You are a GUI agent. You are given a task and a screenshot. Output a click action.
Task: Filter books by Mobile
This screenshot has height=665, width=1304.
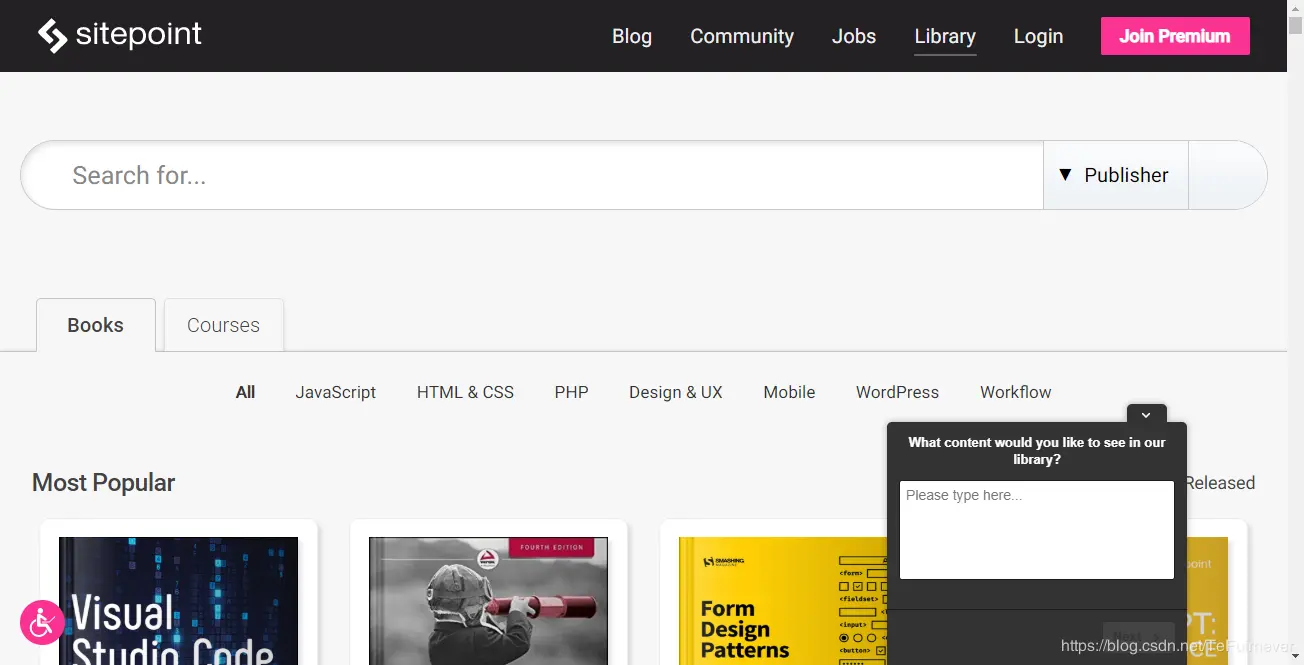click(789, 392)
